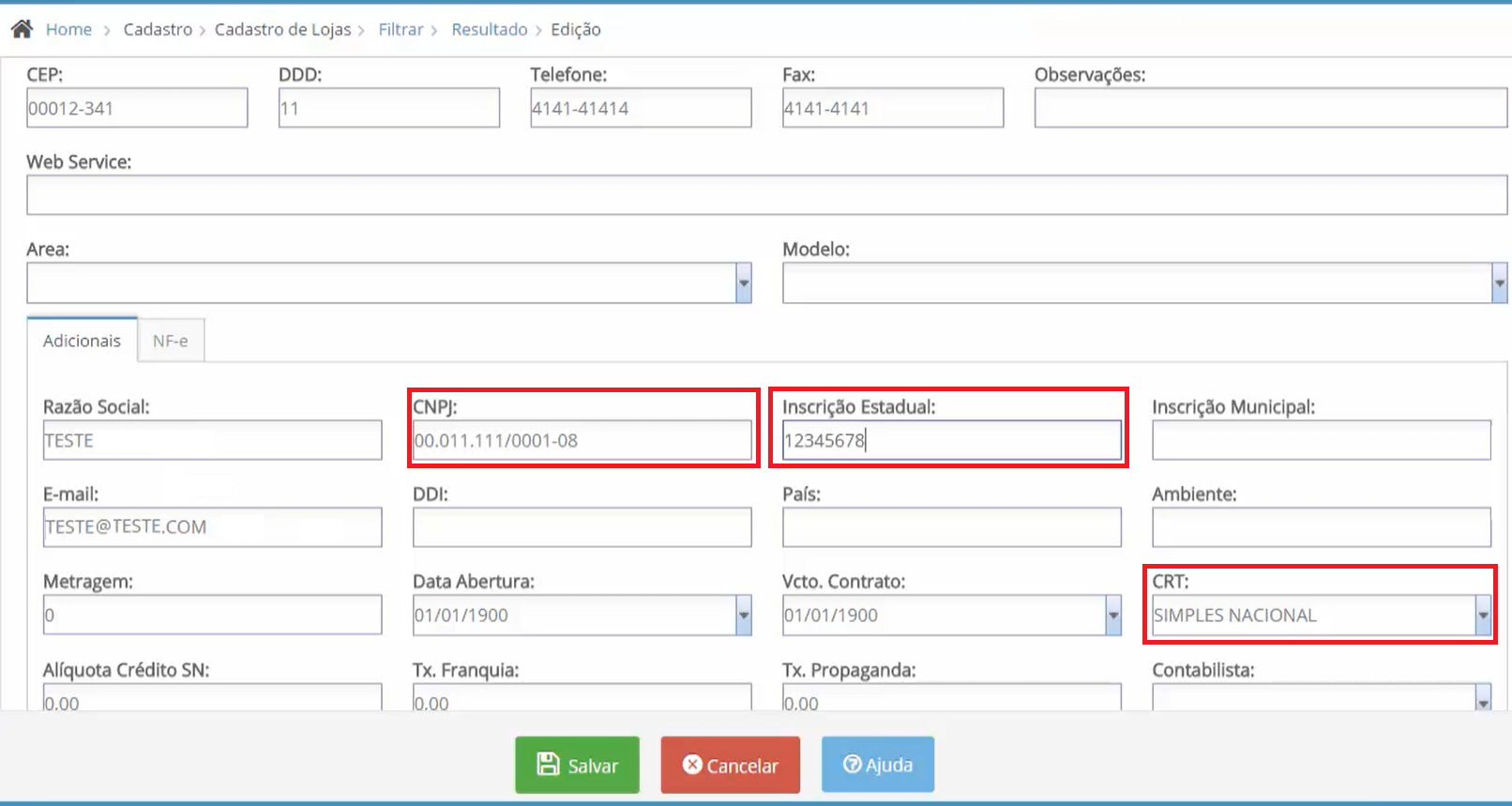
Task: Switch to the Adicionais tab
Action: point(82,341)
